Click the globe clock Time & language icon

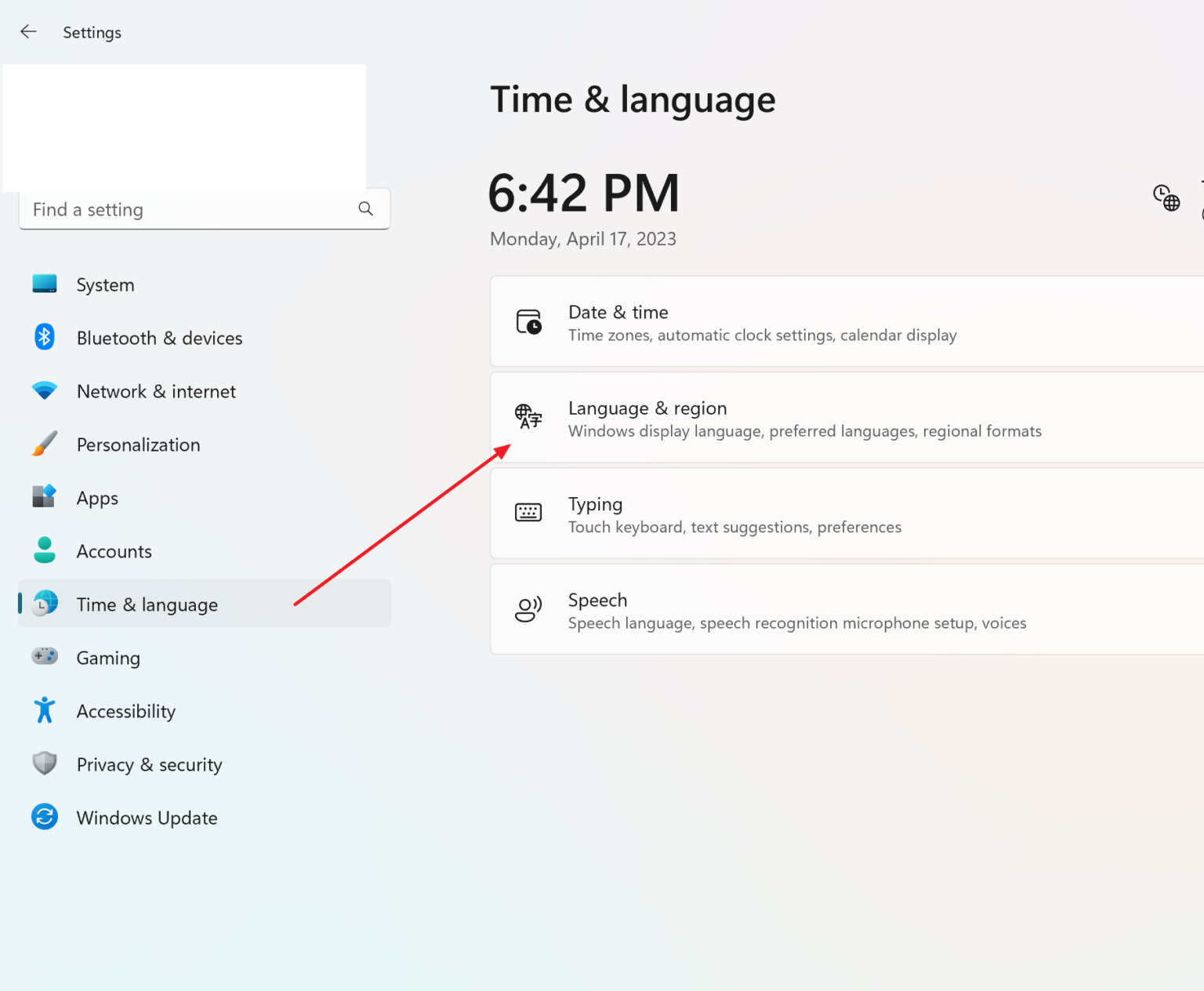tap(45, 604)
